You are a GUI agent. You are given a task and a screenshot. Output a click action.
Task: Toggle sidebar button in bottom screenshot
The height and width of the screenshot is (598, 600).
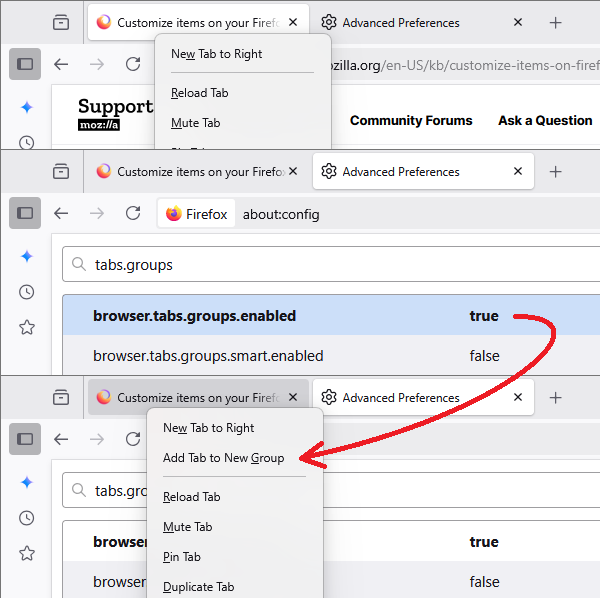click(x=25, y=439)
